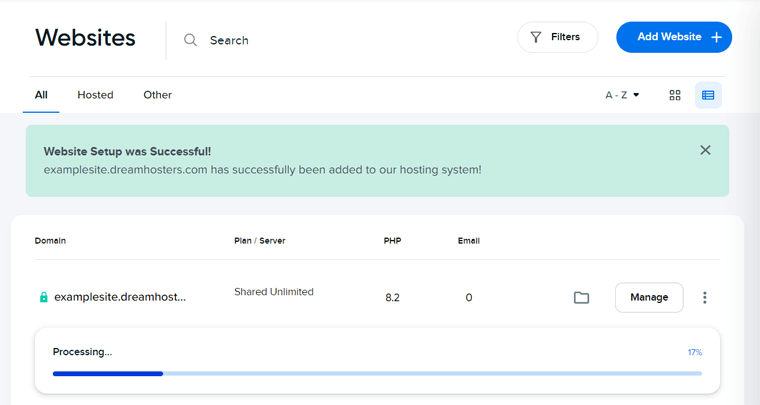Click the Add Website button

674,37
